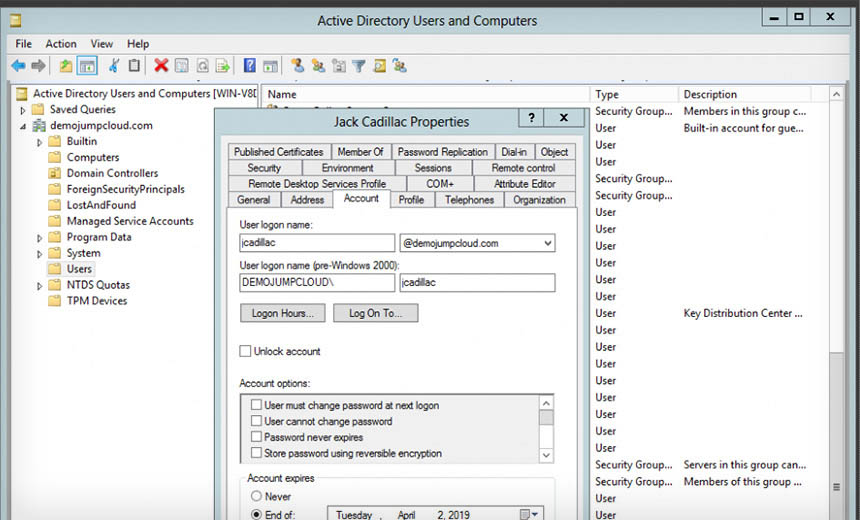The width and height of the screenshot is (860, 520).
Task: Enable the Unlock account checkbox
Action: [246, 351]
